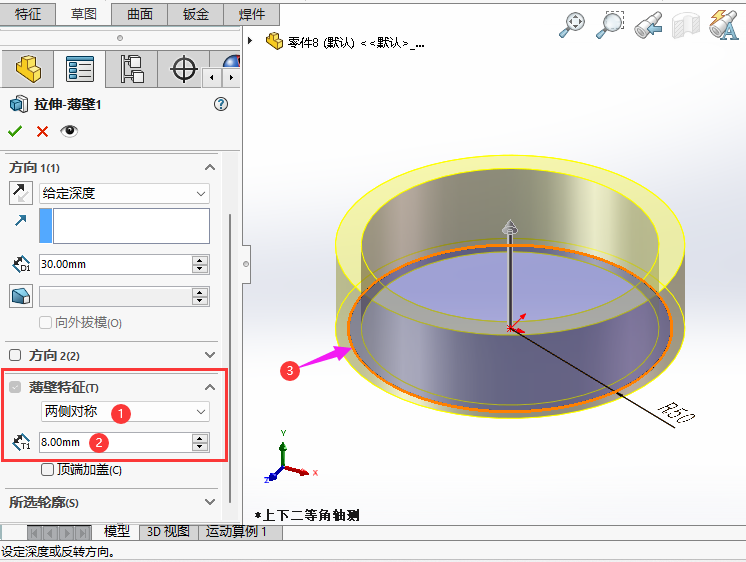Cancel the extrude with red X
The height and width of the screenshot is (562, 746).
point(42,131)
